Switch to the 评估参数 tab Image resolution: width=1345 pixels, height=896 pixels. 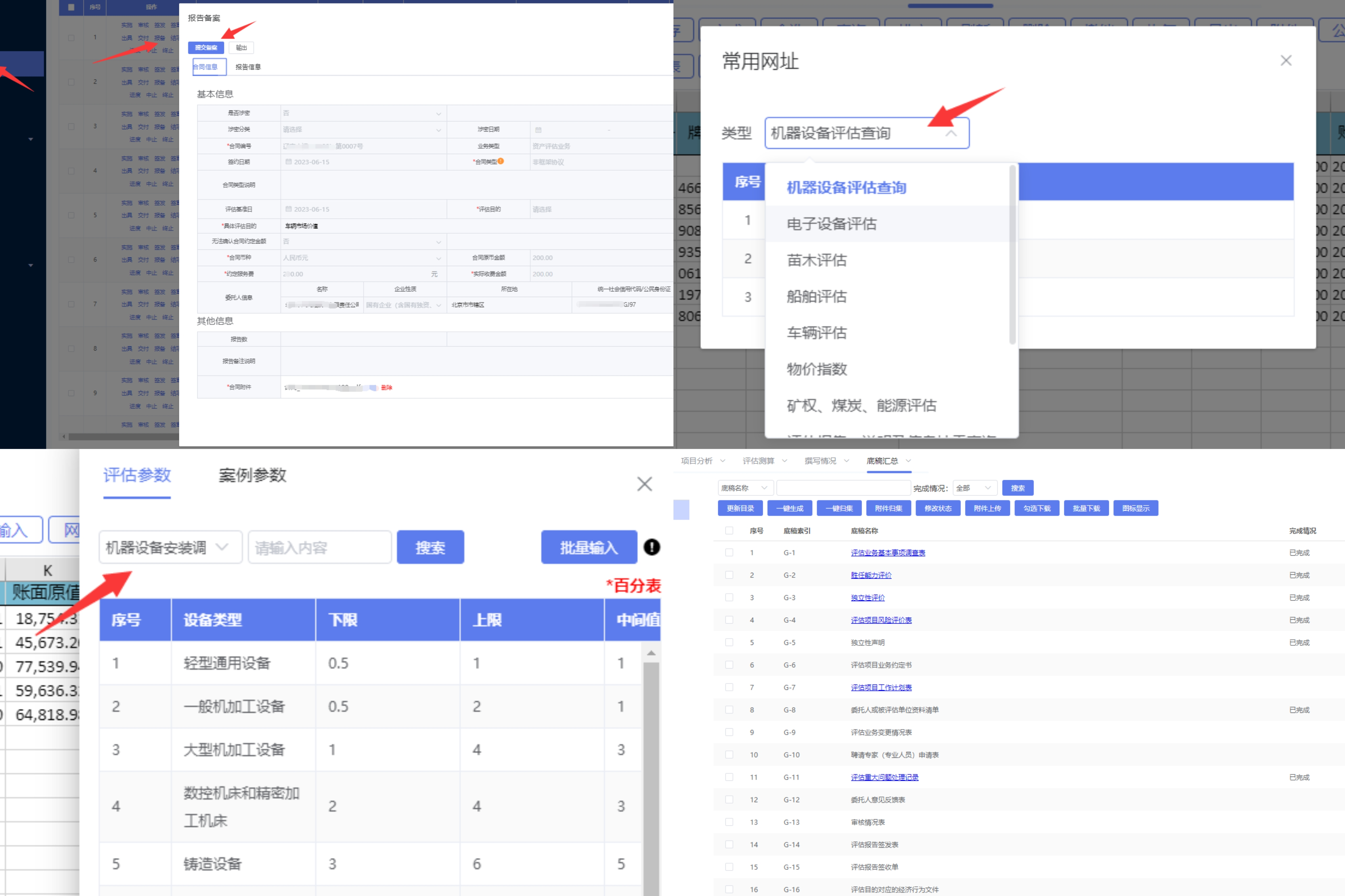(137, 475)
